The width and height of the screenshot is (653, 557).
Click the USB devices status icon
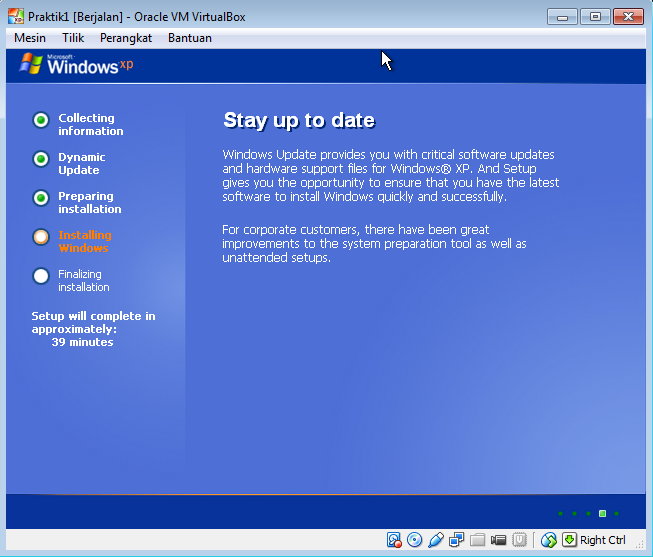436,540
